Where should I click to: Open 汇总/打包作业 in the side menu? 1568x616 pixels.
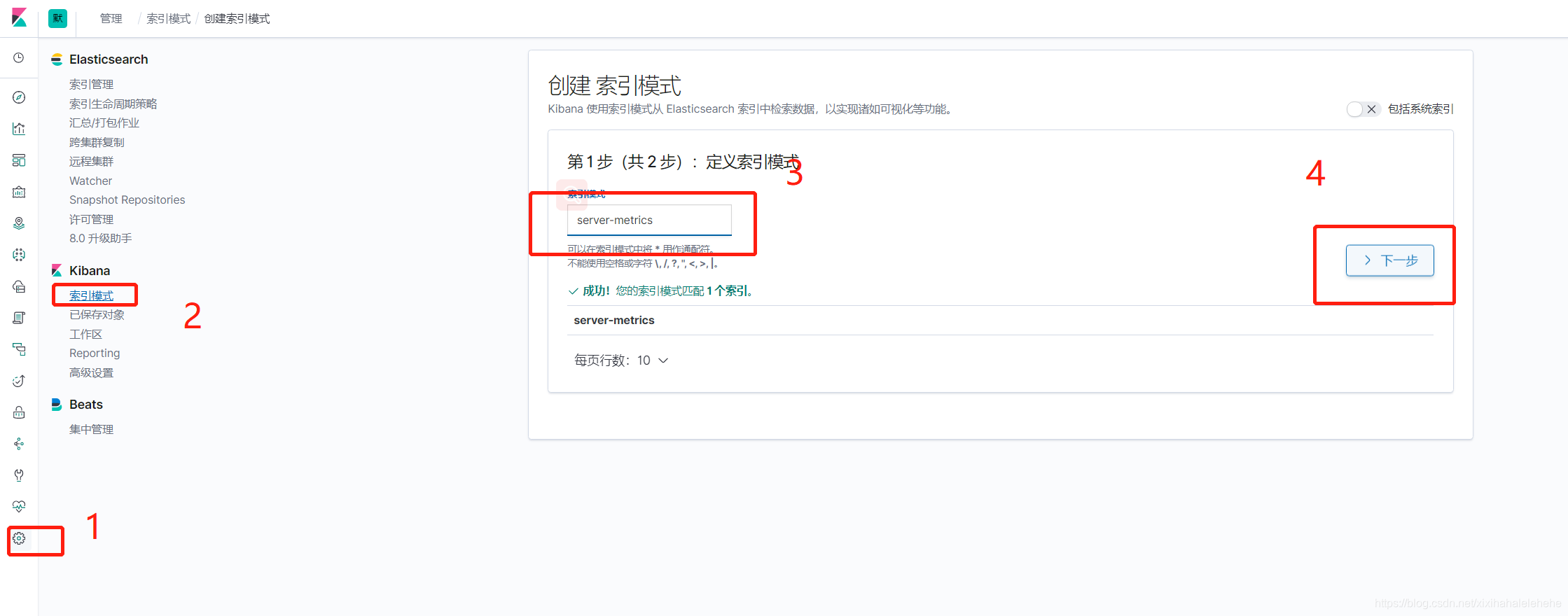point(104,123)
